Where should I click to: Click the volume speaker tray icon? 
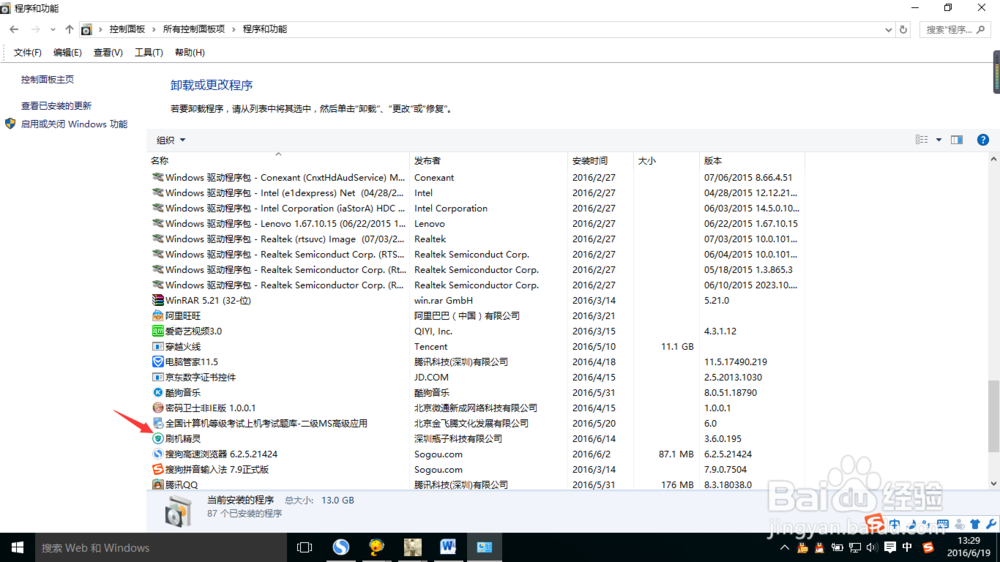coord(872,547)
